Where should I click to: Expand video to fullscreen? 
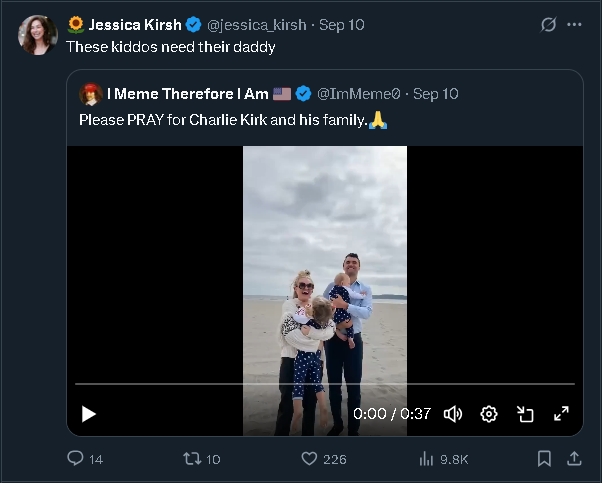(561, 413)
